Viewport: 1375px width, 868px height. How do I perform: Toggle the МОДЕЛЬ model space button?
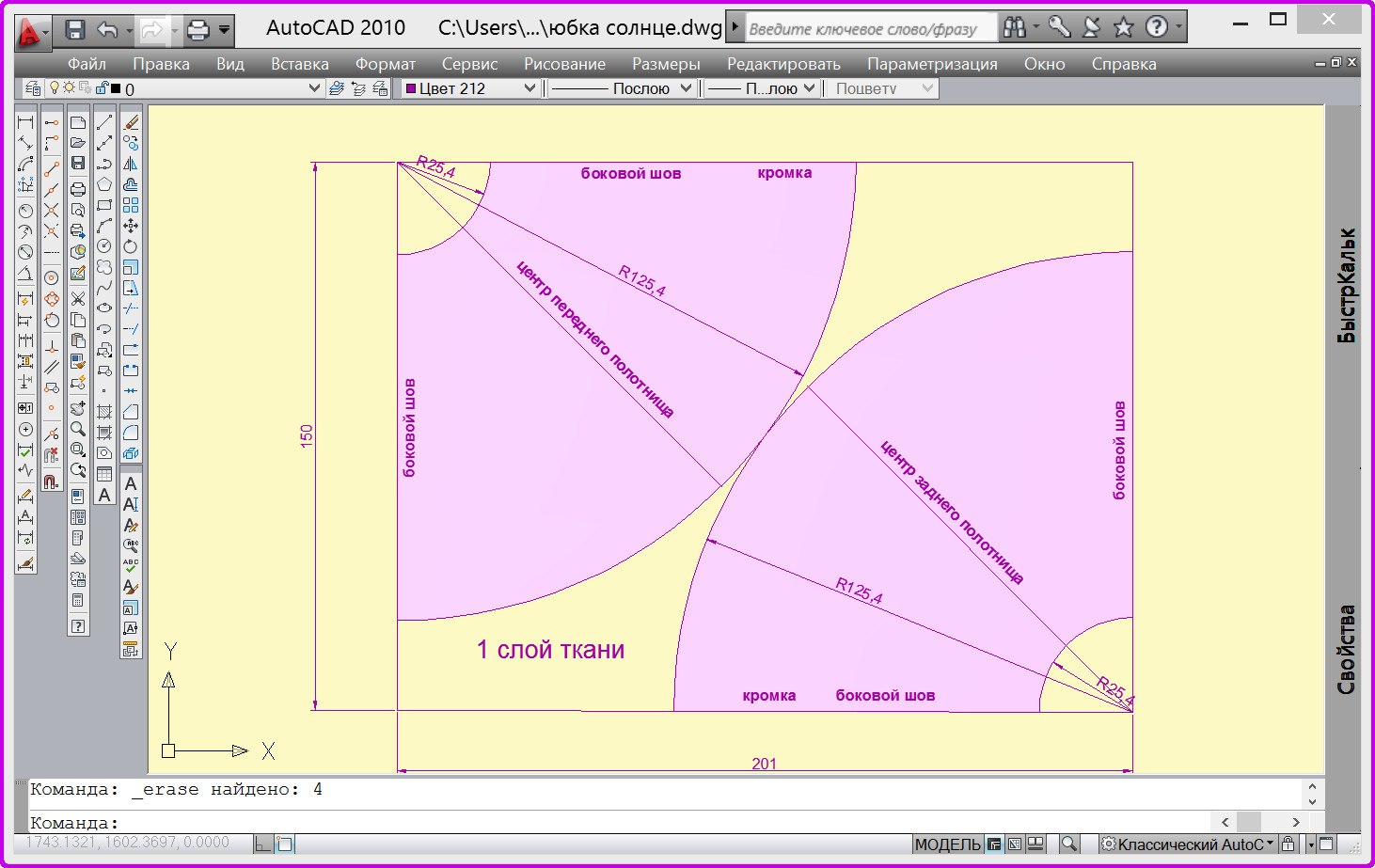[x=947, y=844]
